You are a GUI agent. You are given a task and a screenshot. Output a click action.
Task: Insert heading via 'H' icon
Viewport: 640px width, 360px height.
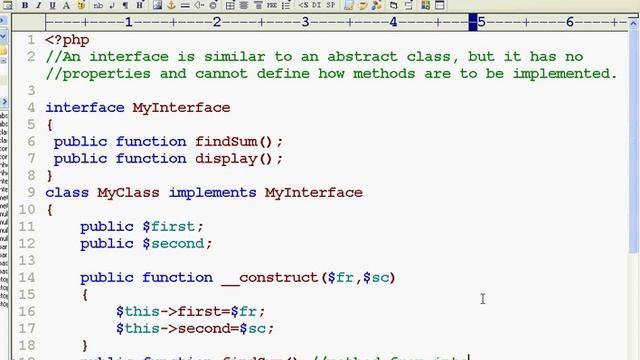(x=140, y=5)
